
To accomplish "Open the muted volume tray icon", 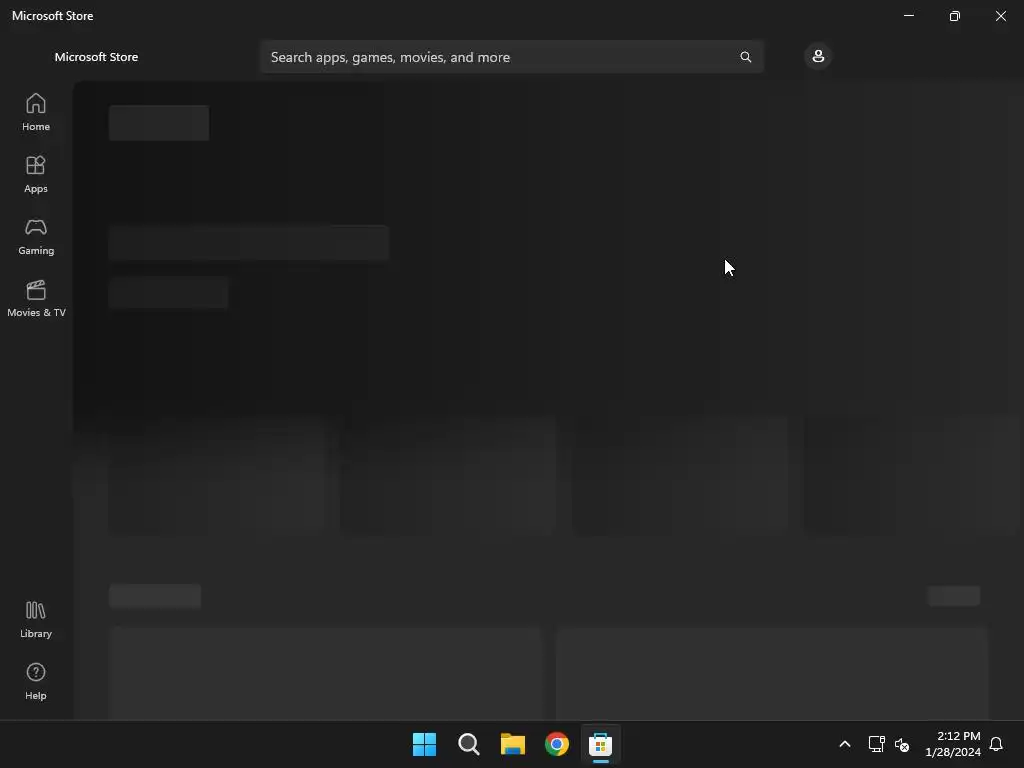I will (x=902, y=744).
